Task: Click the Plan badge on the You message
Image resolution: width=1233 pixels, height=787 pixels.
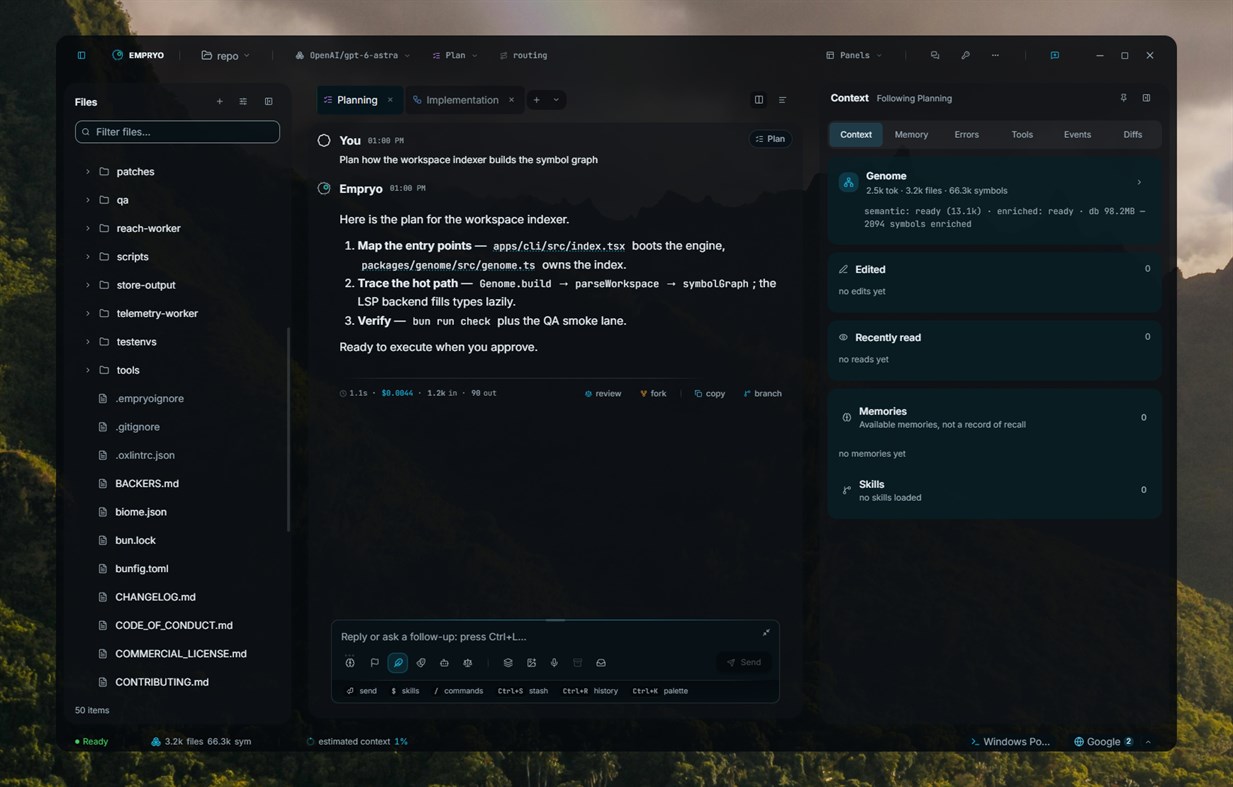Action: point(770,139)
